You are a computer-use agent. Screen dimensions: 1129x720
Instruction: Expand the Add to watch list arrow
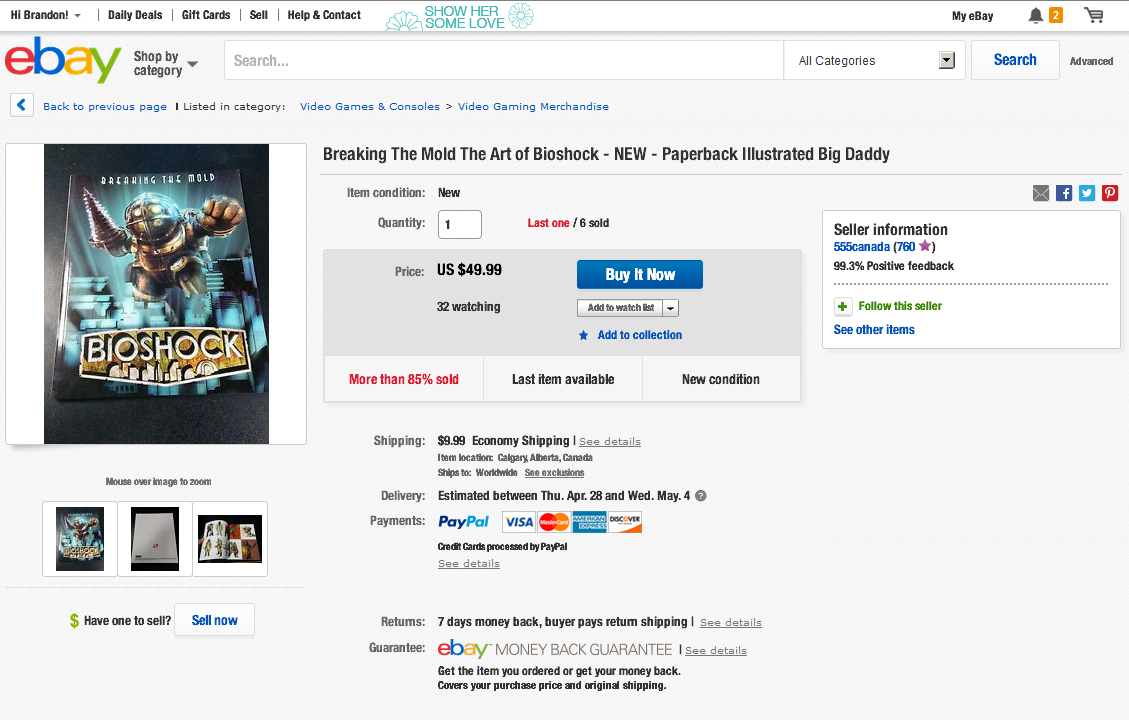coord(671,308)
